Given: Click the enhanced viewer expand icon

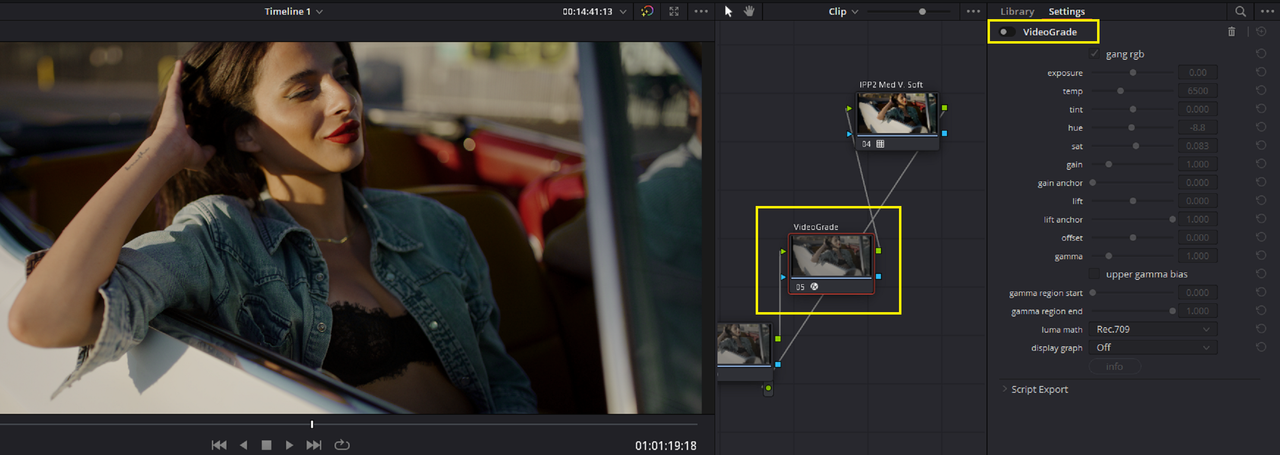Looking at the screenshot, I should [x=674, y=11].
